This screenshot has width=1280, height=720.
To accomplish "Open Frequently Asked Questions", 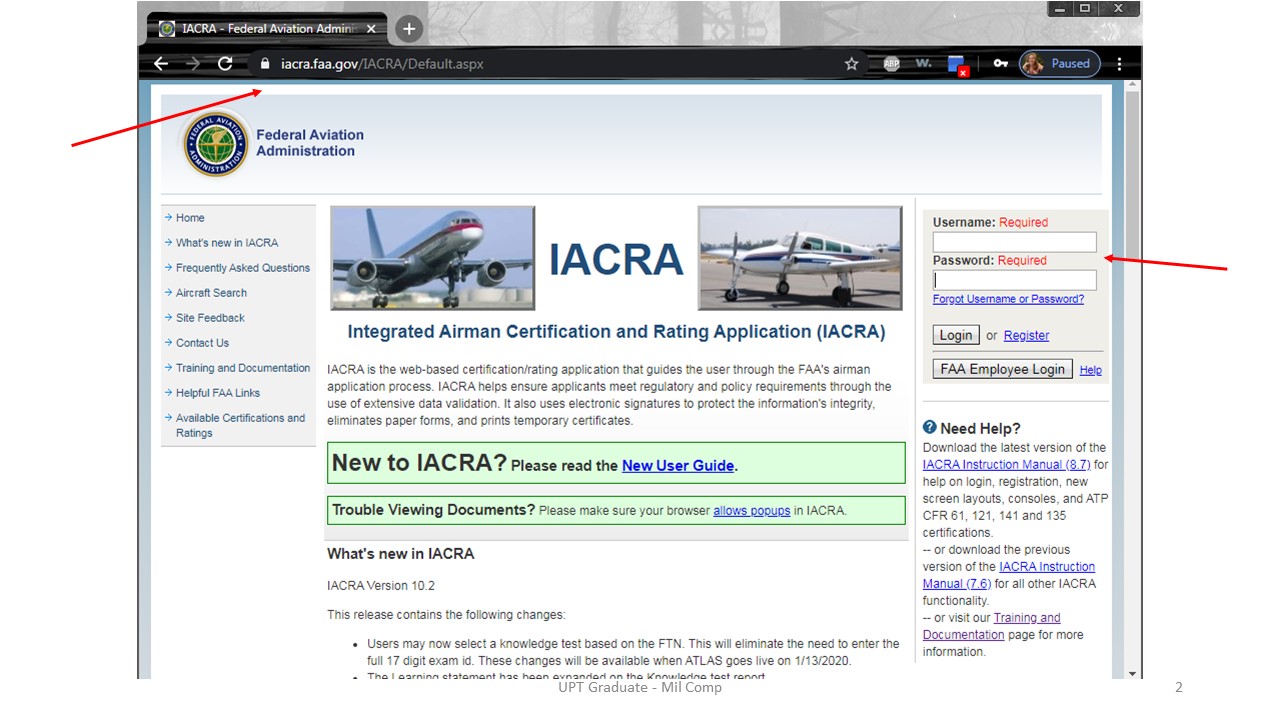I will pyautogui.click(x=243, y=268).
